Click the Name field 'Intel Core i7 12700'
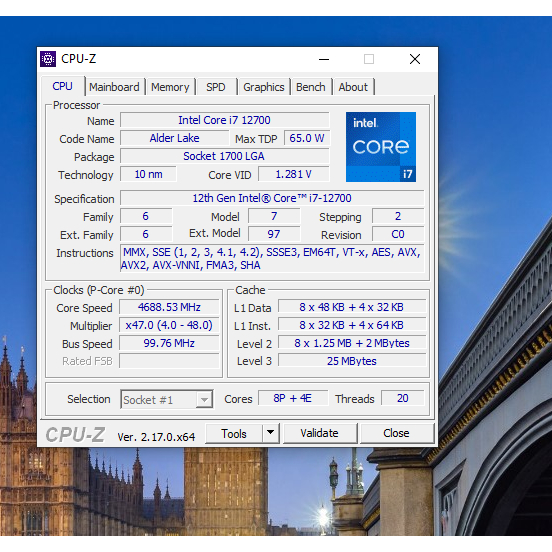 point(225,120)
